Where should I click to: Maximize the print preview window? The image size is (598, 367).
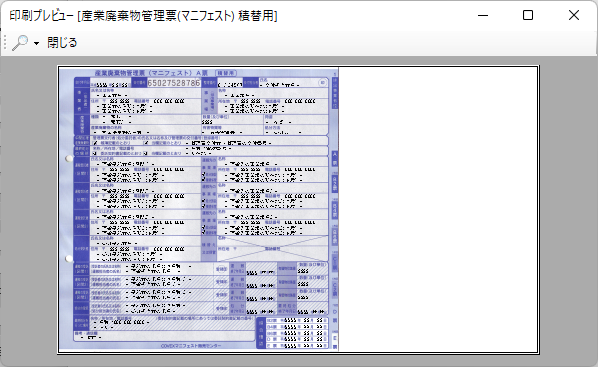(x=528, y=15)
